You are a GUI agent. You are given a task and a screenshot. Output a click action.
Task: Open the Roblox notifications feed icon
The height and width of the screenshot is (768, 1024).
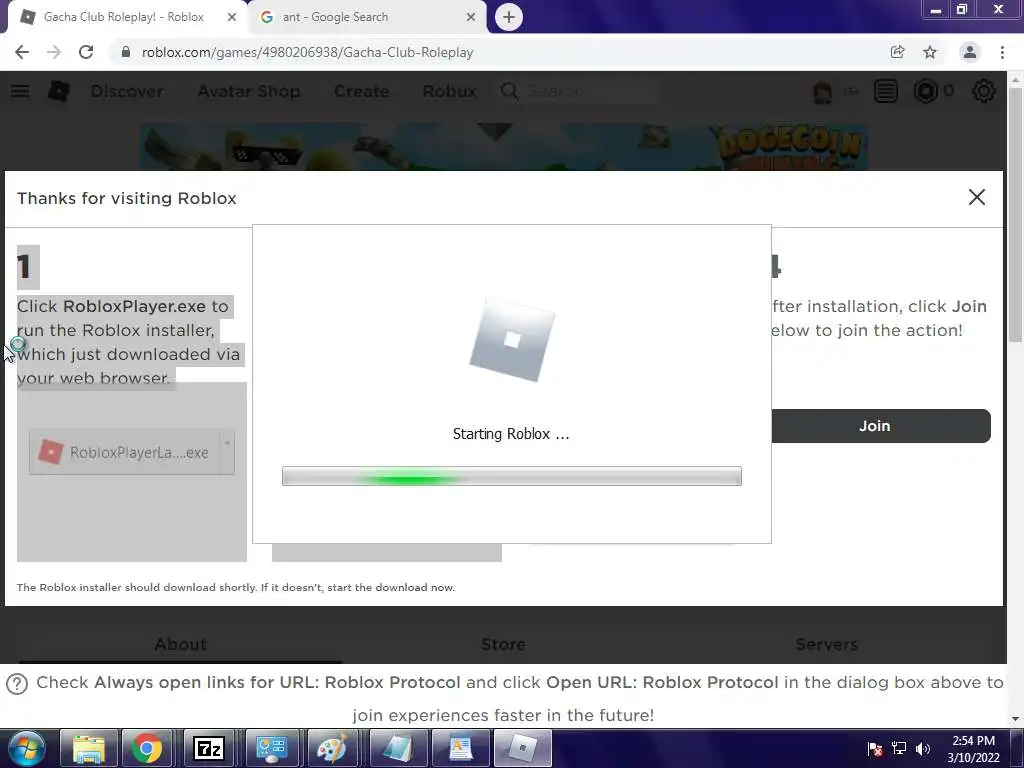coord(886,91)
